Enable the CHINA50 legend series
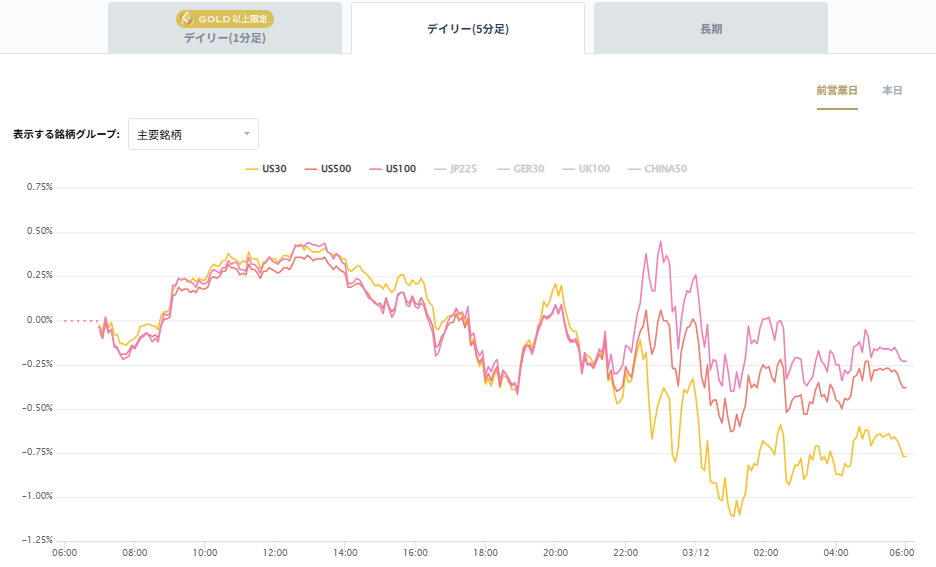The image size is (936, 567). click(x=658, y=169)
